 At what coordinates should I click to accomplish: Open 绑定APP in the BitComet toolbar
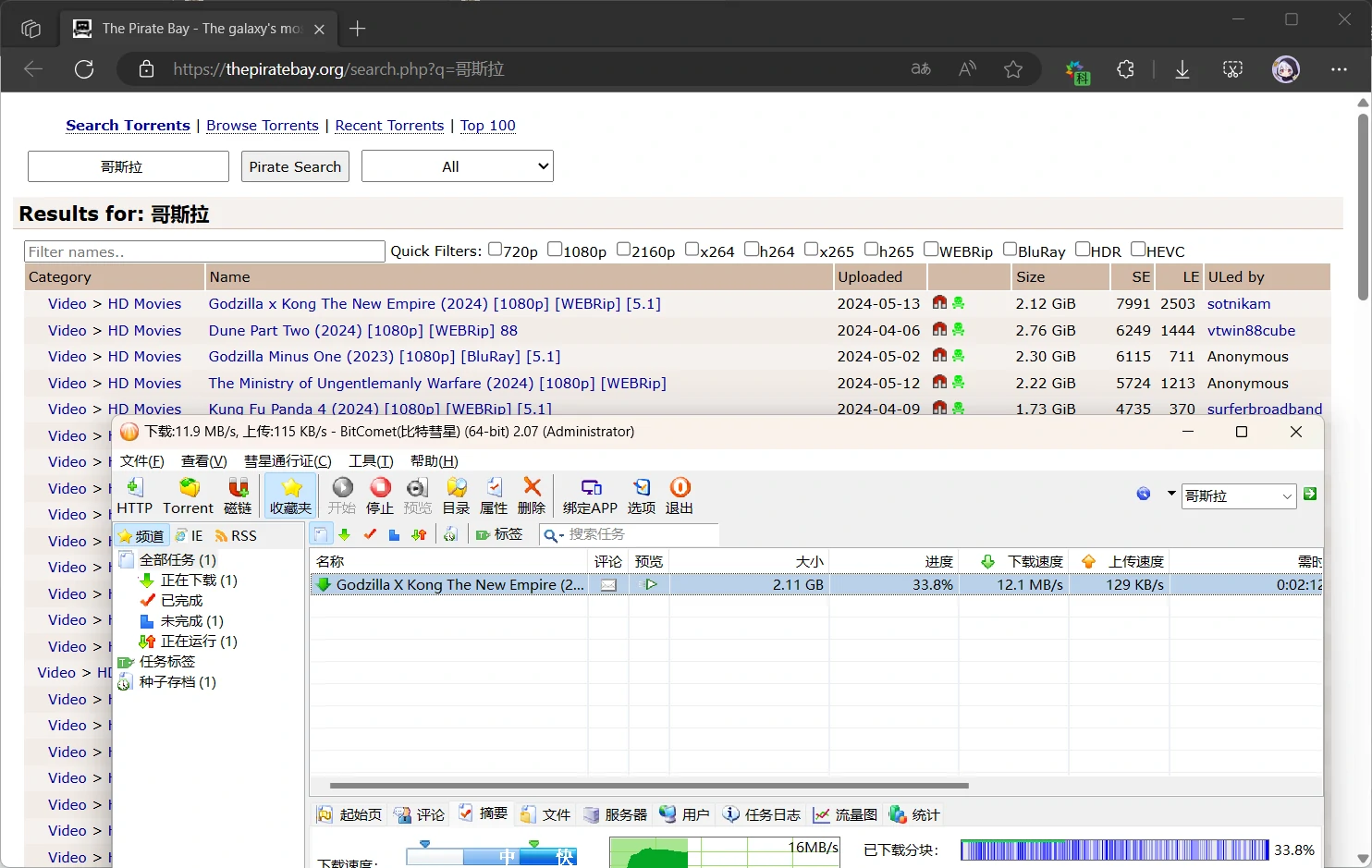point(590,495)
